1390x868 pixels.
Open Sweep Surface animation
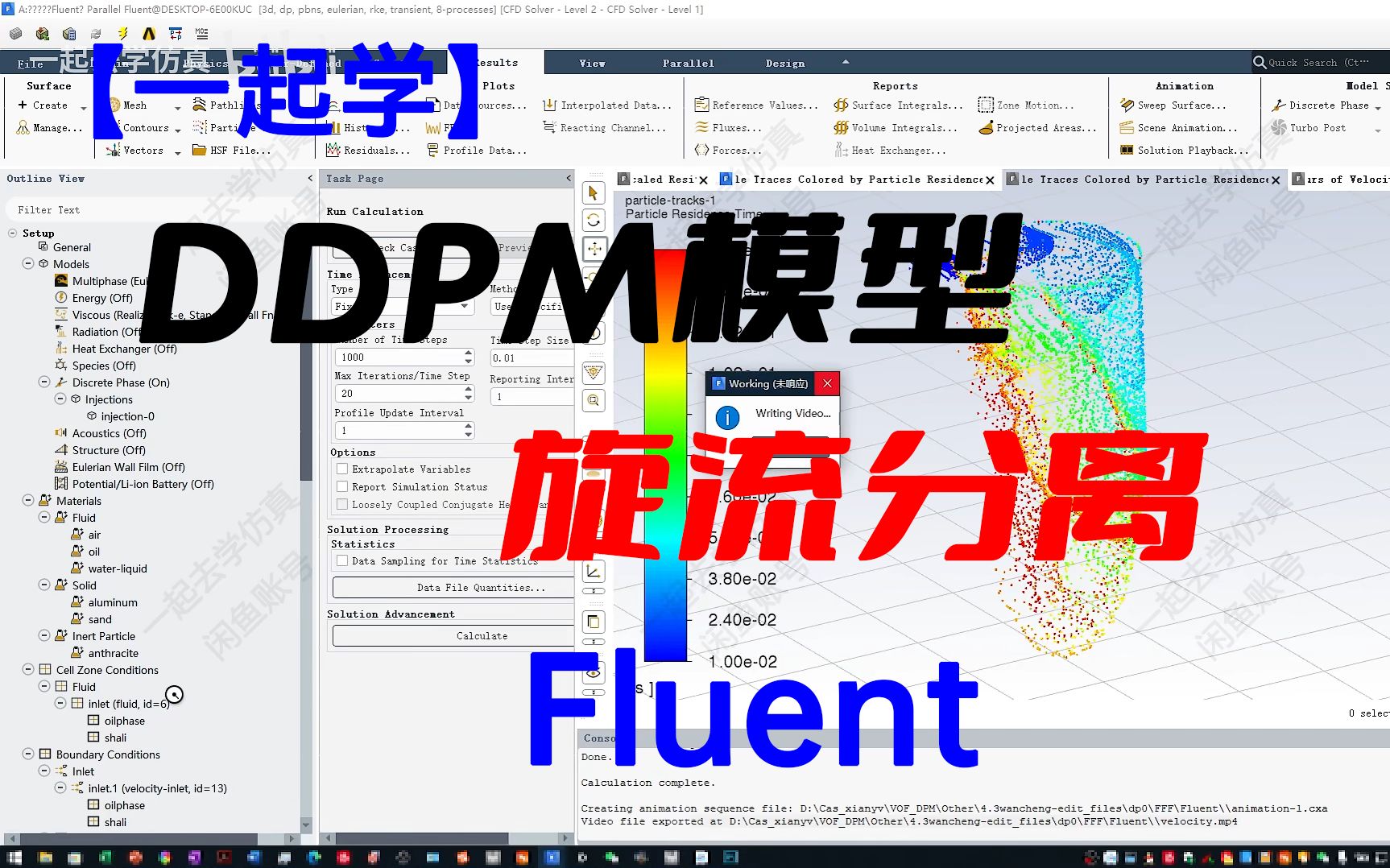[x=1173, y=105]
